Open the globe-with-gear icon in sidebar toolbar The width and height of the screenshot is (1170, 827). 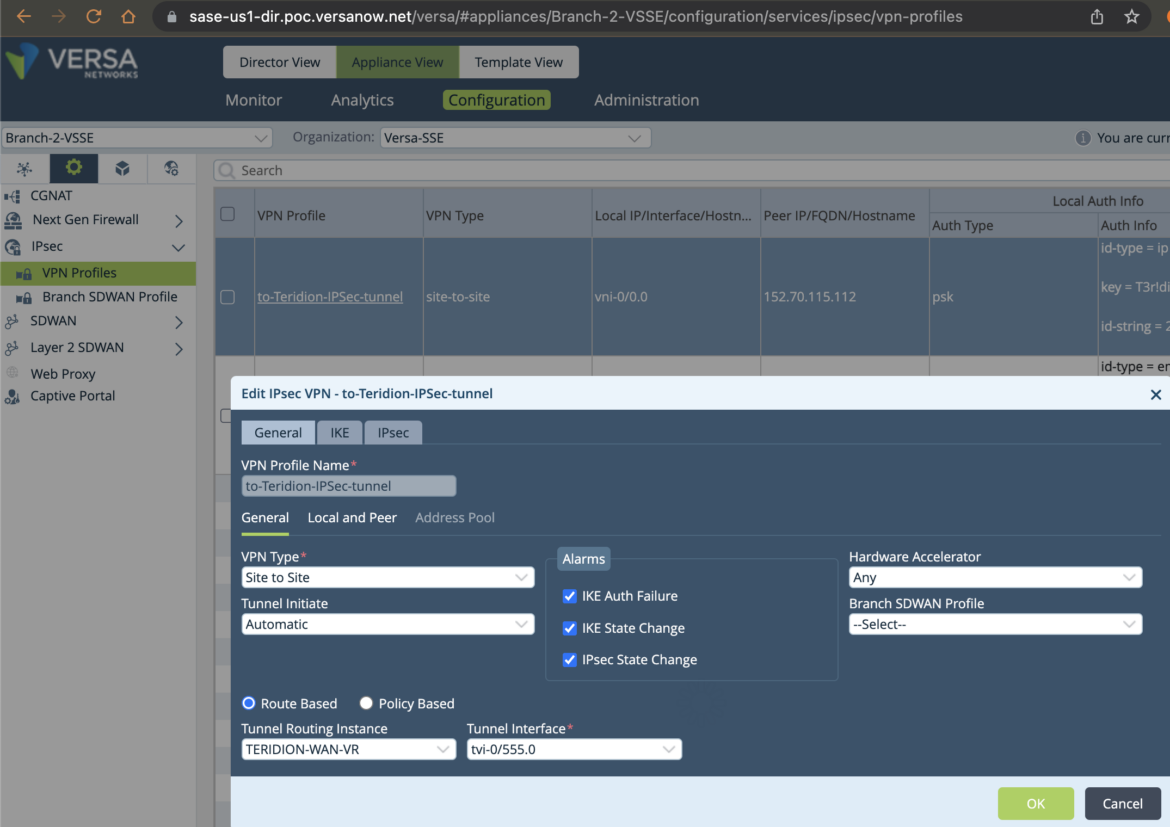[x=170, y=168]
